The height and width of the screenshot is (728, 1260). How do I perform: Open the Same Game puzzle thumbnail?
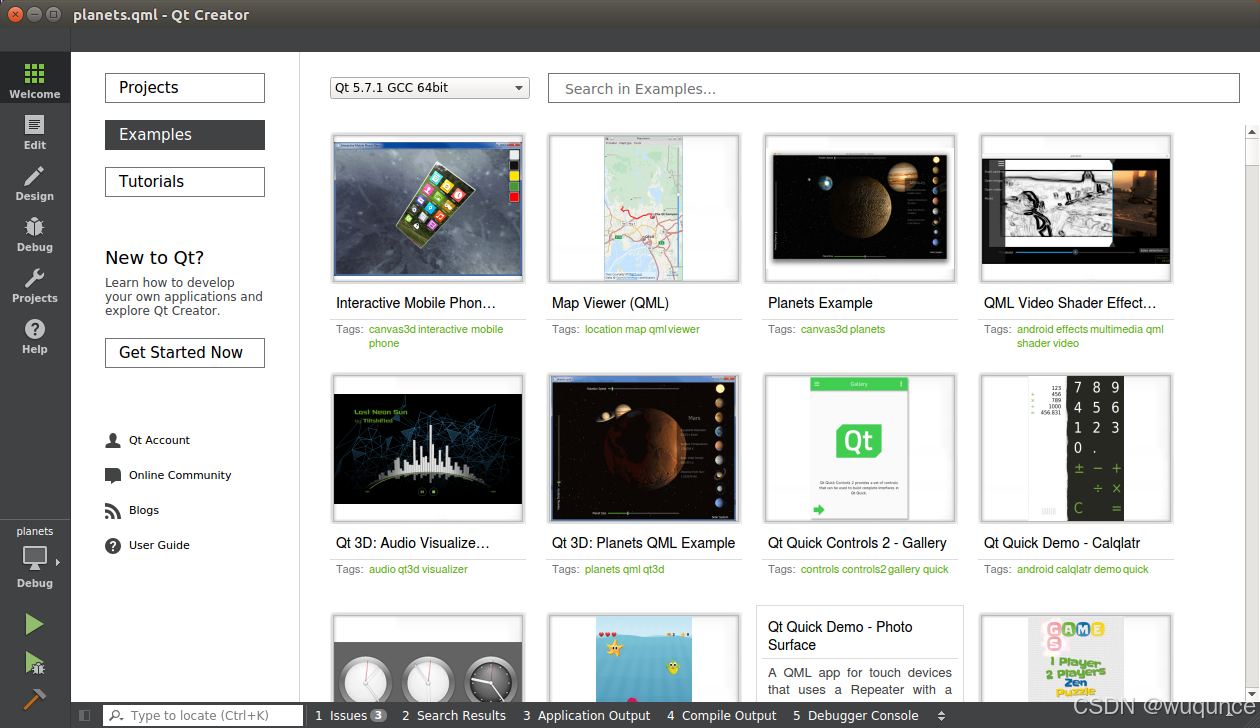(x=1076, y=659)
